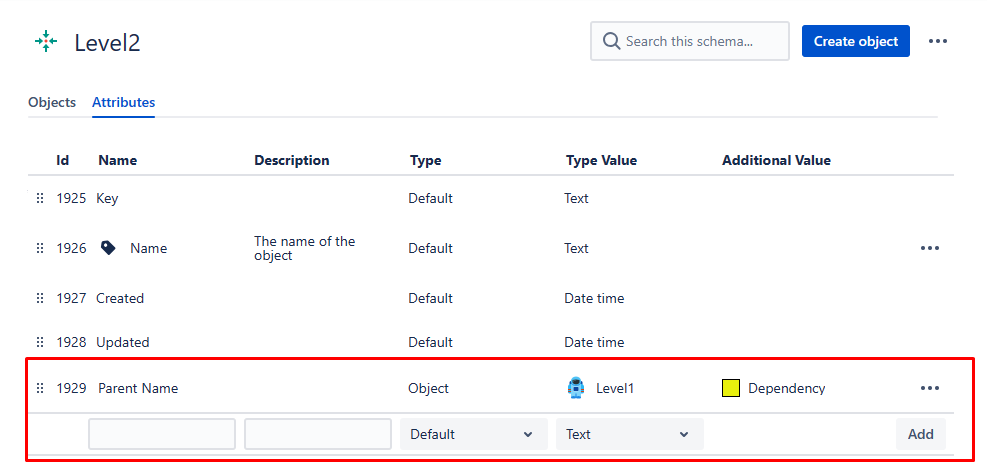Click the Create object button

tap(855, 41)
